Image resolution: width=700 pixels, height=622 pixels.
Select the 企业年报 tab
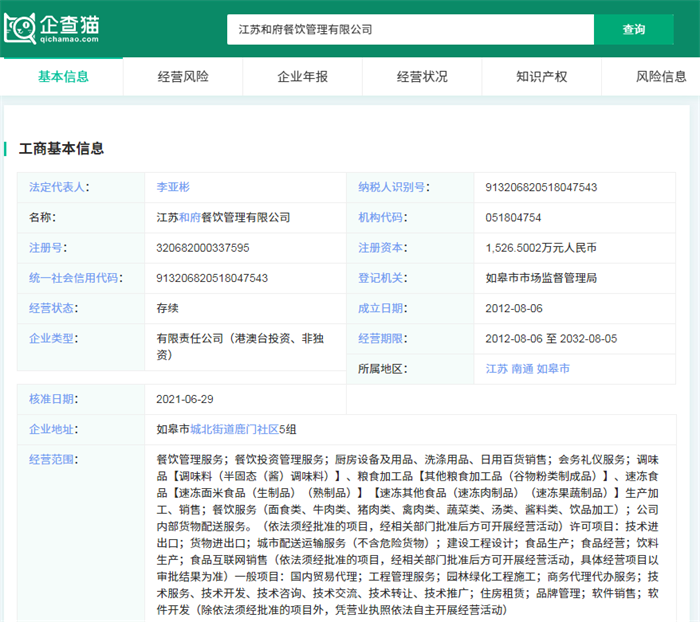coord(302,76)
